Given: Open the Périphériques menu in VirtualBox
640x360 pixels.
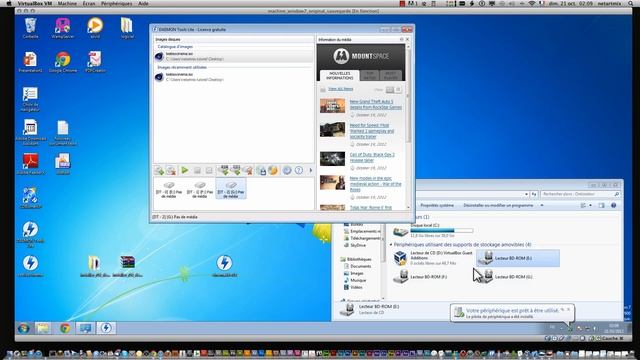Looking at the screenshot, I should 116,3.
